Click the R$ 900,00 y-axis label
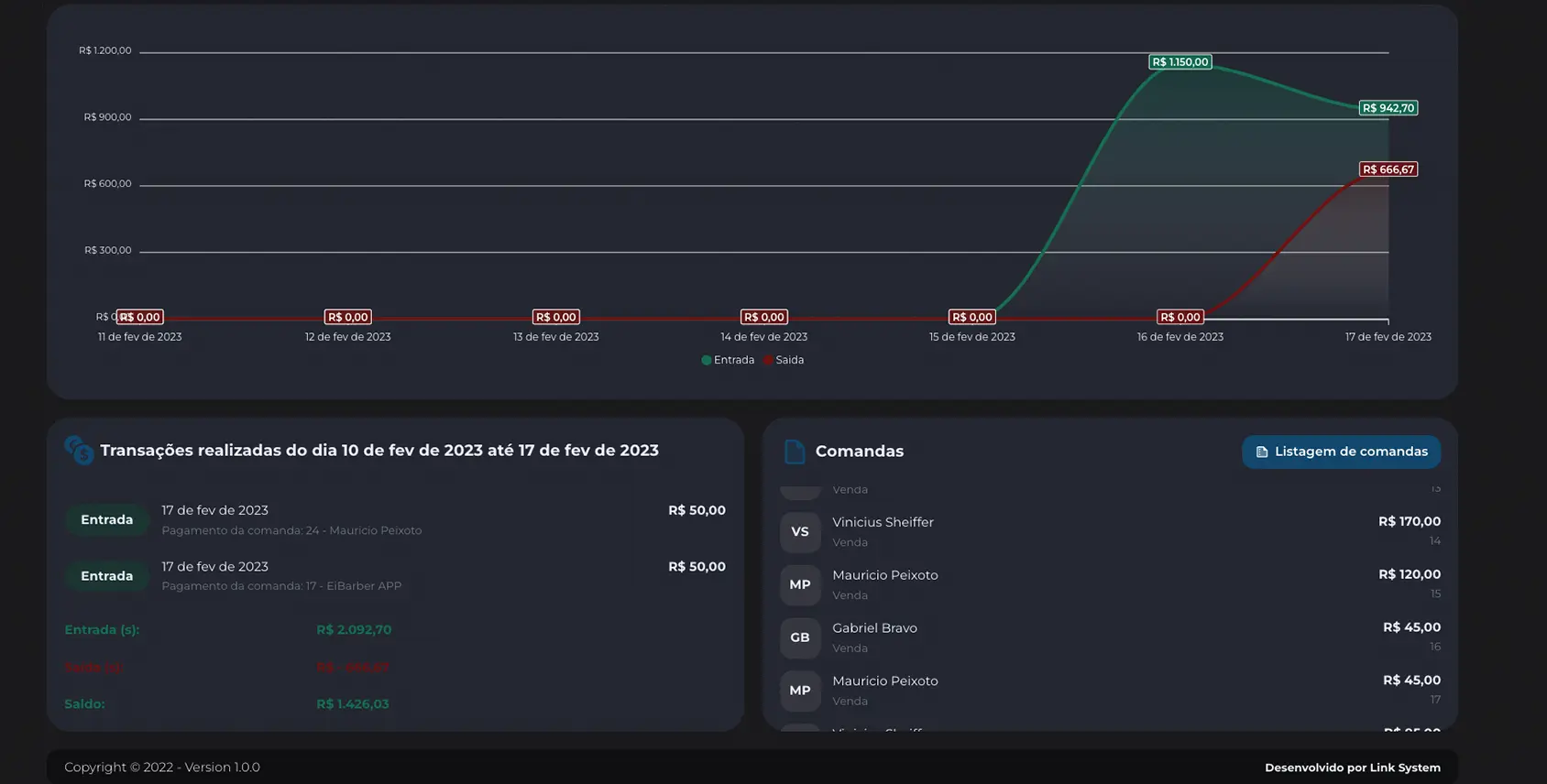Screen dimensions: 1547x784 click(x=108, y=117)
